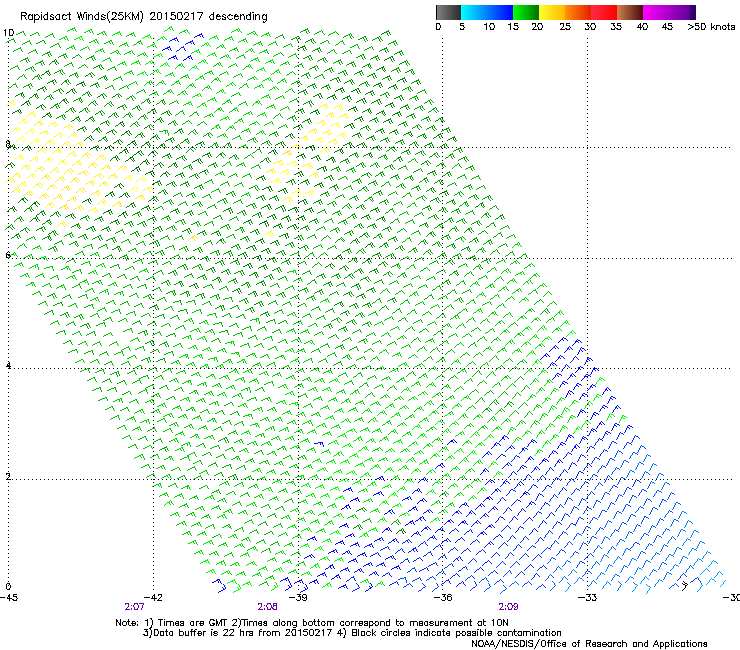740x650 pixels.
Task: Click the Rapidscat Winds title text
Action: click(143, 17)
